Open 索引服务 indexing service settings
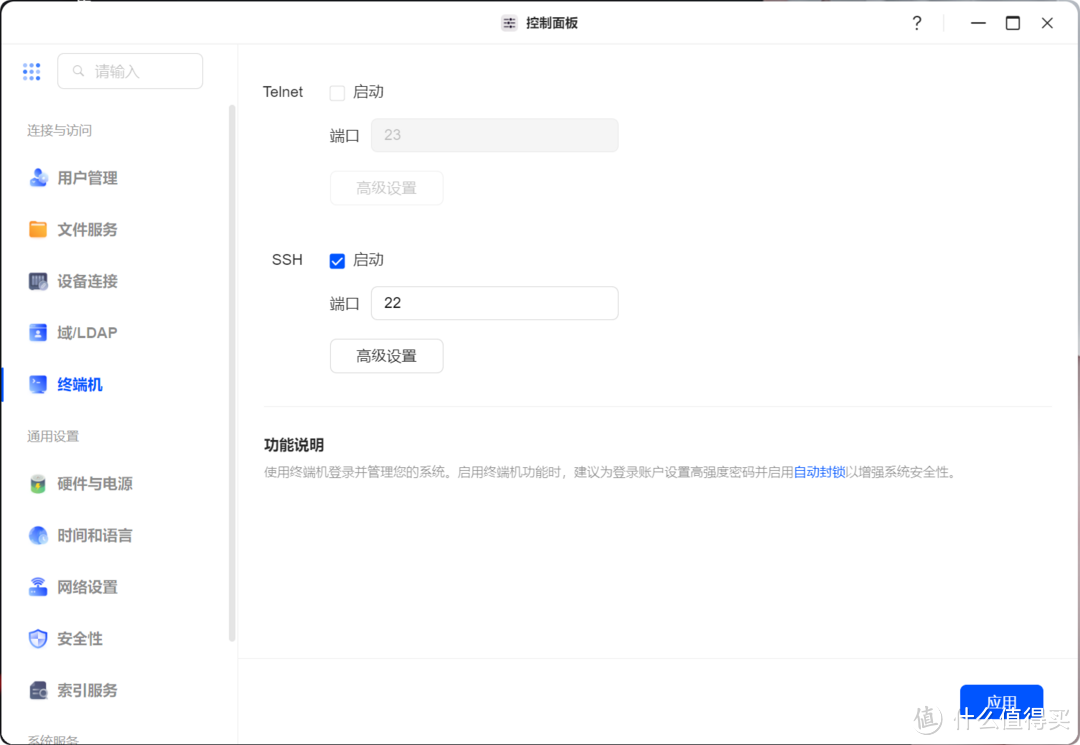Screen dimensions: 1080x745 (x=38, y=690)
